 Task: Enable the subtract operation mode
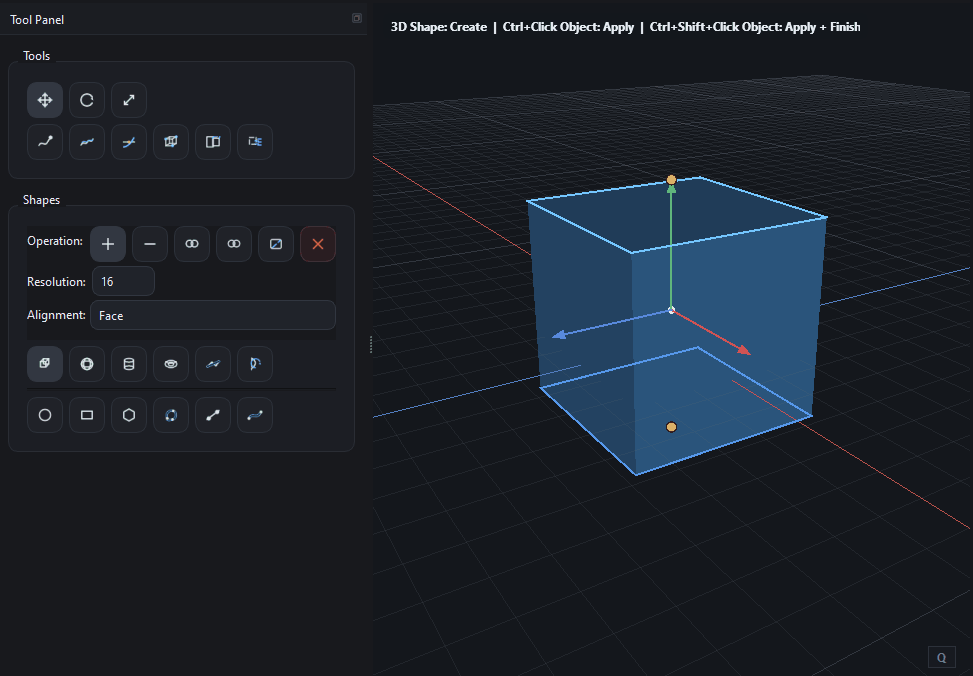[149, 243]
